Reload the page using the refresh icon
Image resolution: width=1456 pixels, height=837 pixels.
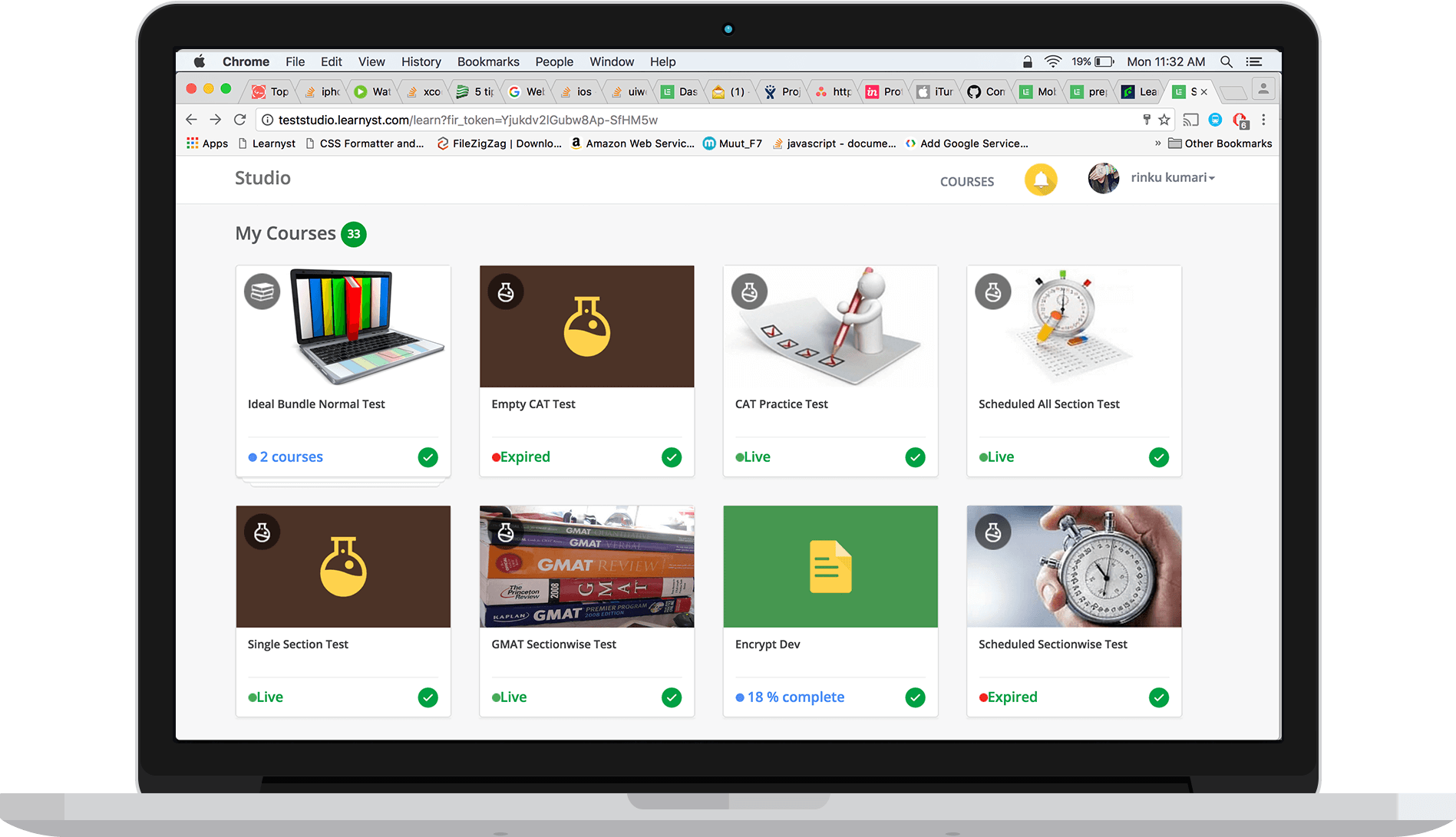[240, 120]
